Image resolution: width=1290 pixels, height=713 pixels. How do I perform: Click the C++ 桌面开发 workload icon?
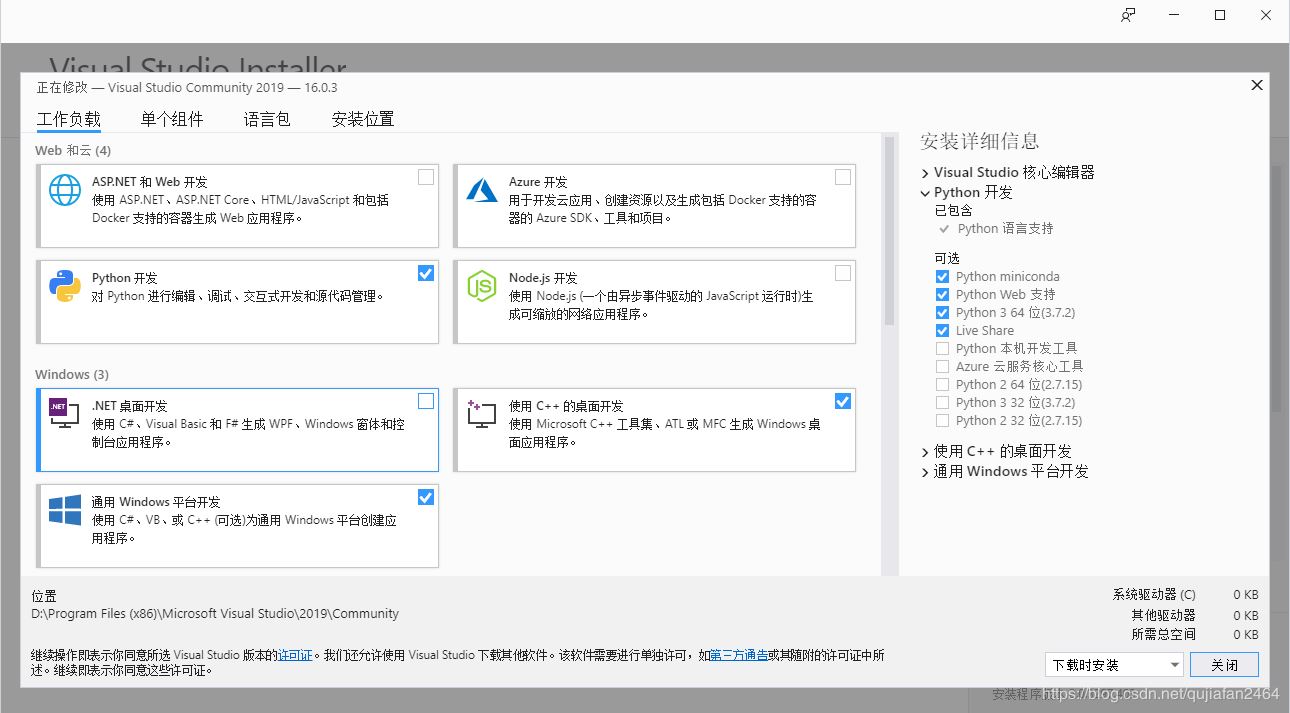point(481,412)
